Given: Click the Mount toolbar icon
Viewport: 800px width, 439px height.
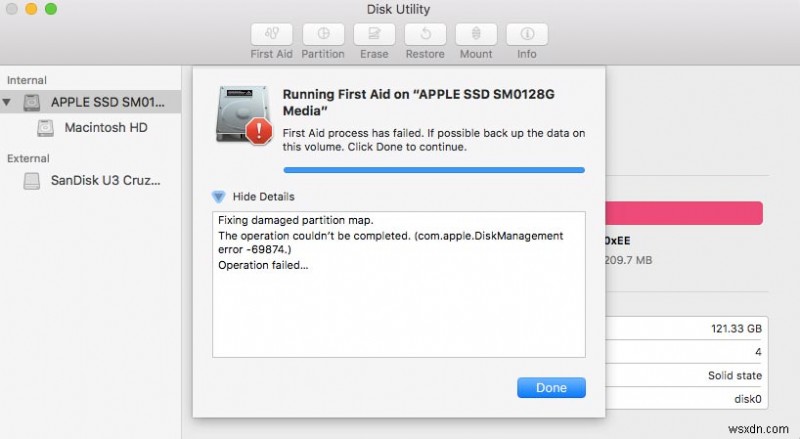Looking at the screenshot, I should pyautogui.click(x=476, y=33).
